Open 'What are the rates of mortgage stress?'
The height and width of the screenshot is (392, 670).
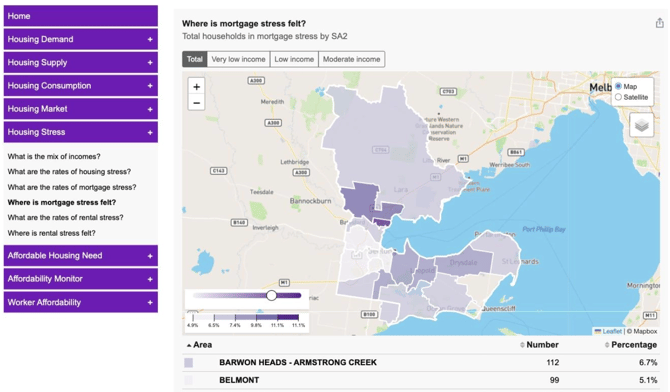pyautogui.click(x=72, y=187)
